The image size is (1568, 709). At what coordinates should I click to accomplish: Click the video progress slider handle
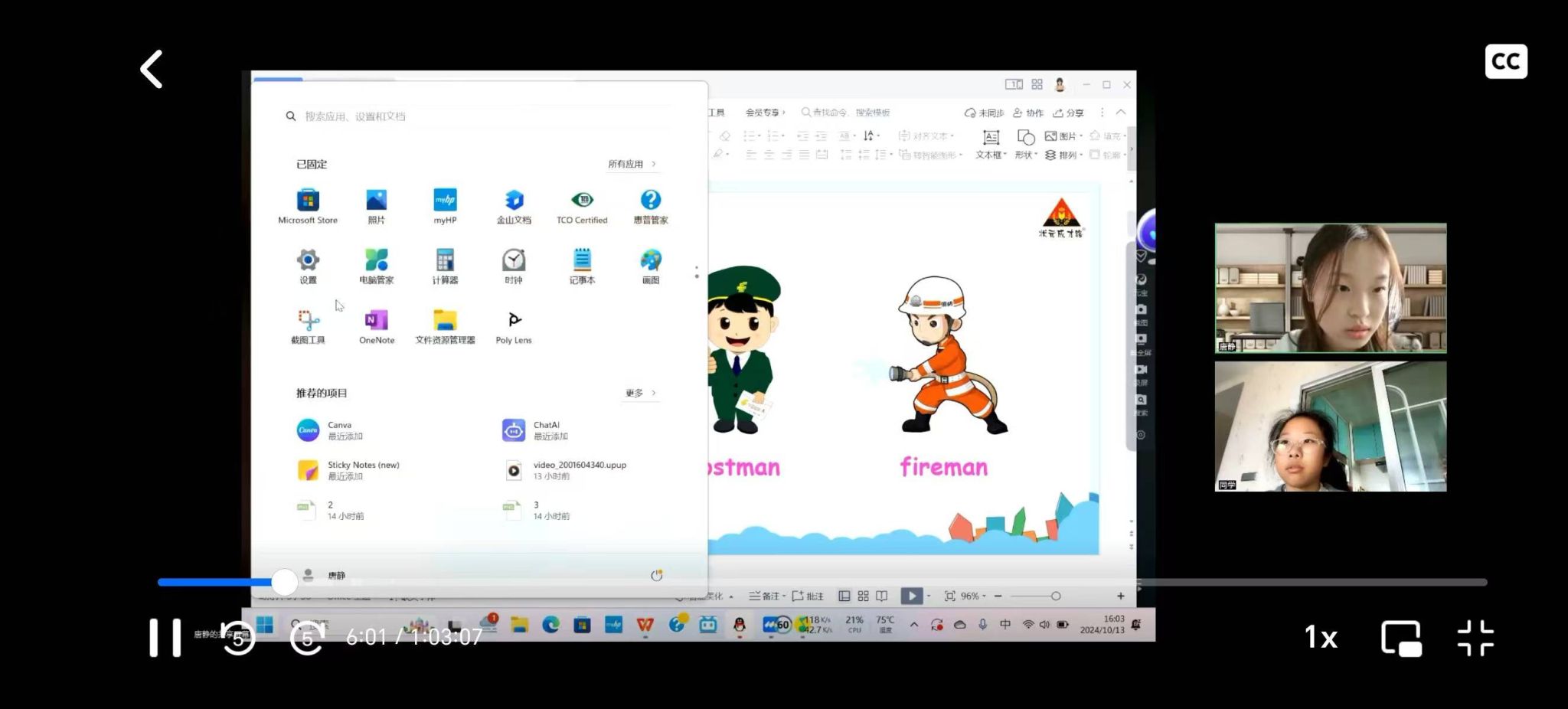(x=285, y=582)
